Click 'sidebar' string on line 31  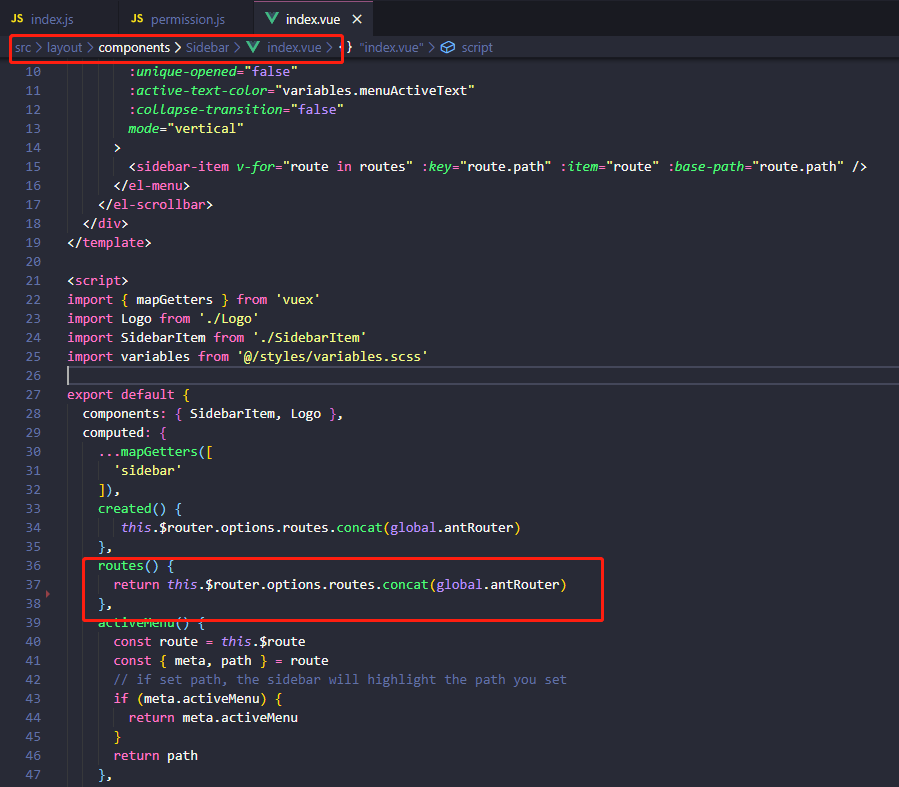(147, 471)
